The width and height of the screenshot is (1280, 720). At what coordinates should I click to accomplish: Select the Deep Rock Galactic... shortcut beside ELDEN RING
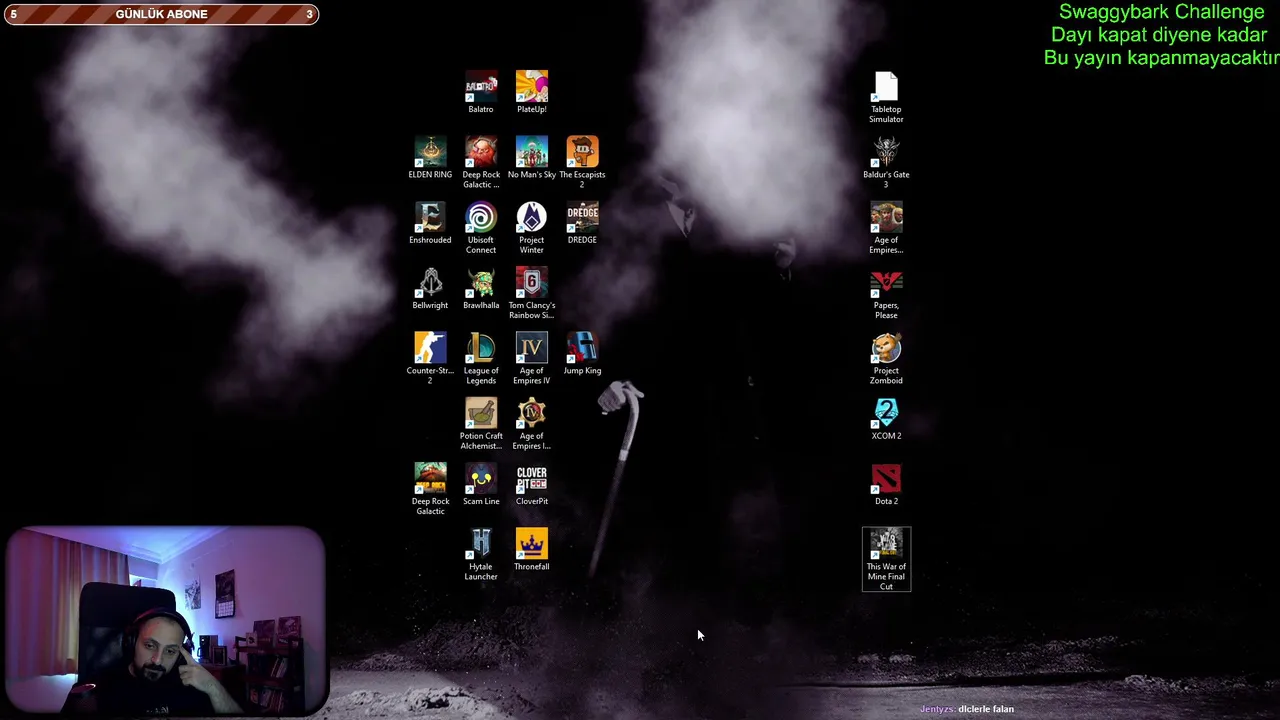(x=481, y=162)
